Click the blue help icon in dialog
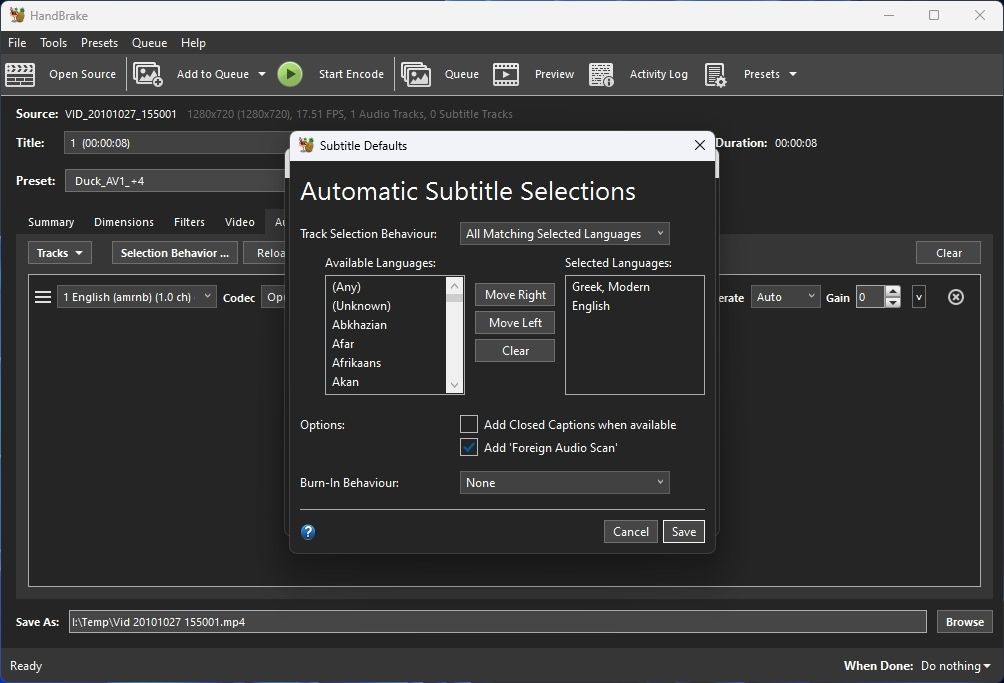Viewport: 1004px width, 683px height. (x=307, y=533)
